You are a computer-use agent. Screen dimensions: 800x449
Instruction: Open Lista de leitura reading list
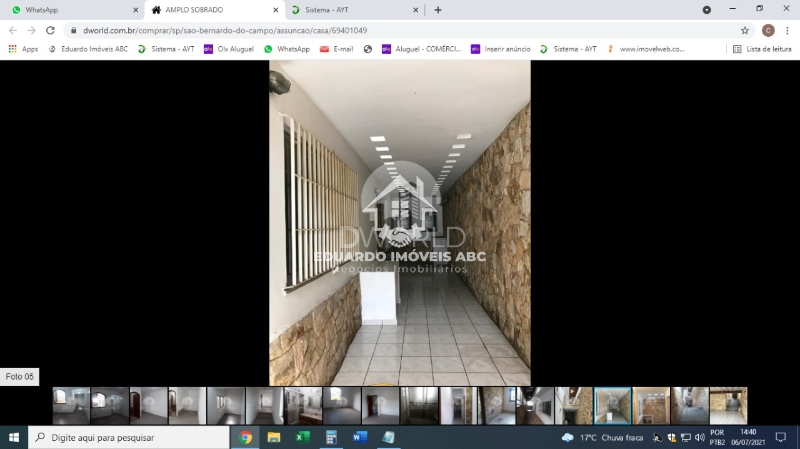point(762,49)
